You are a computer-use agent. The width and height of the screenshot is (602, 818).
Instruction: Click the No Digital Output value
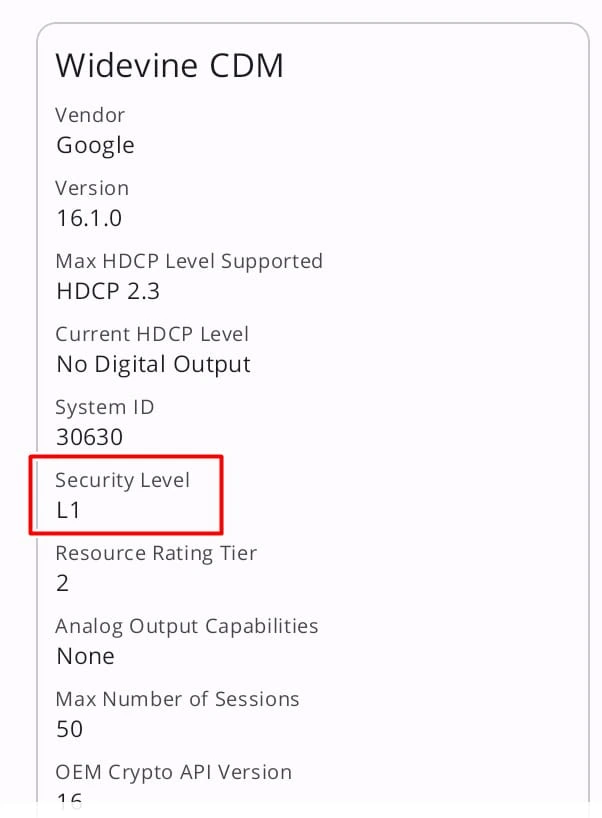click(x=153, y=364)
